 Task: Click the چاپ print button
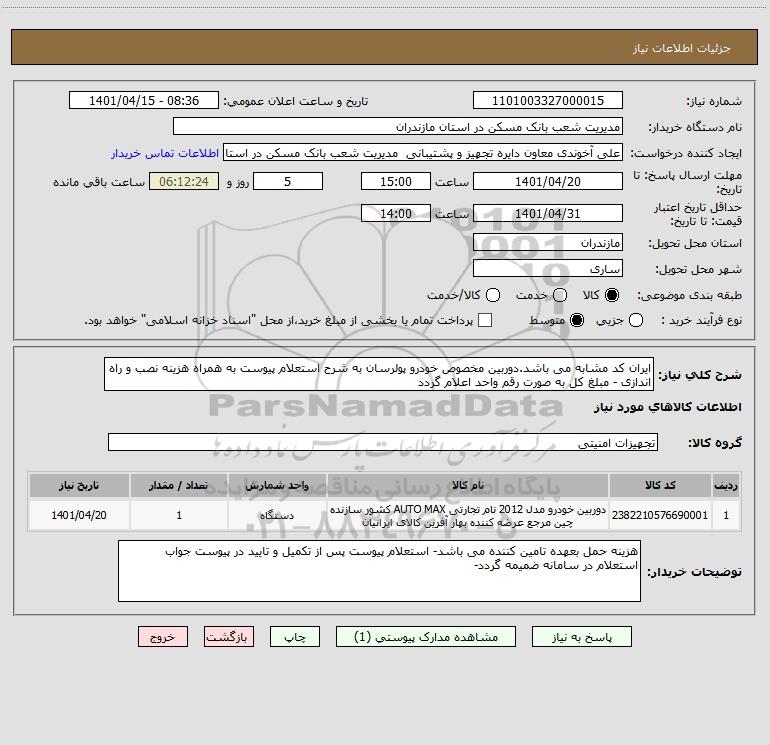(295, 637)
